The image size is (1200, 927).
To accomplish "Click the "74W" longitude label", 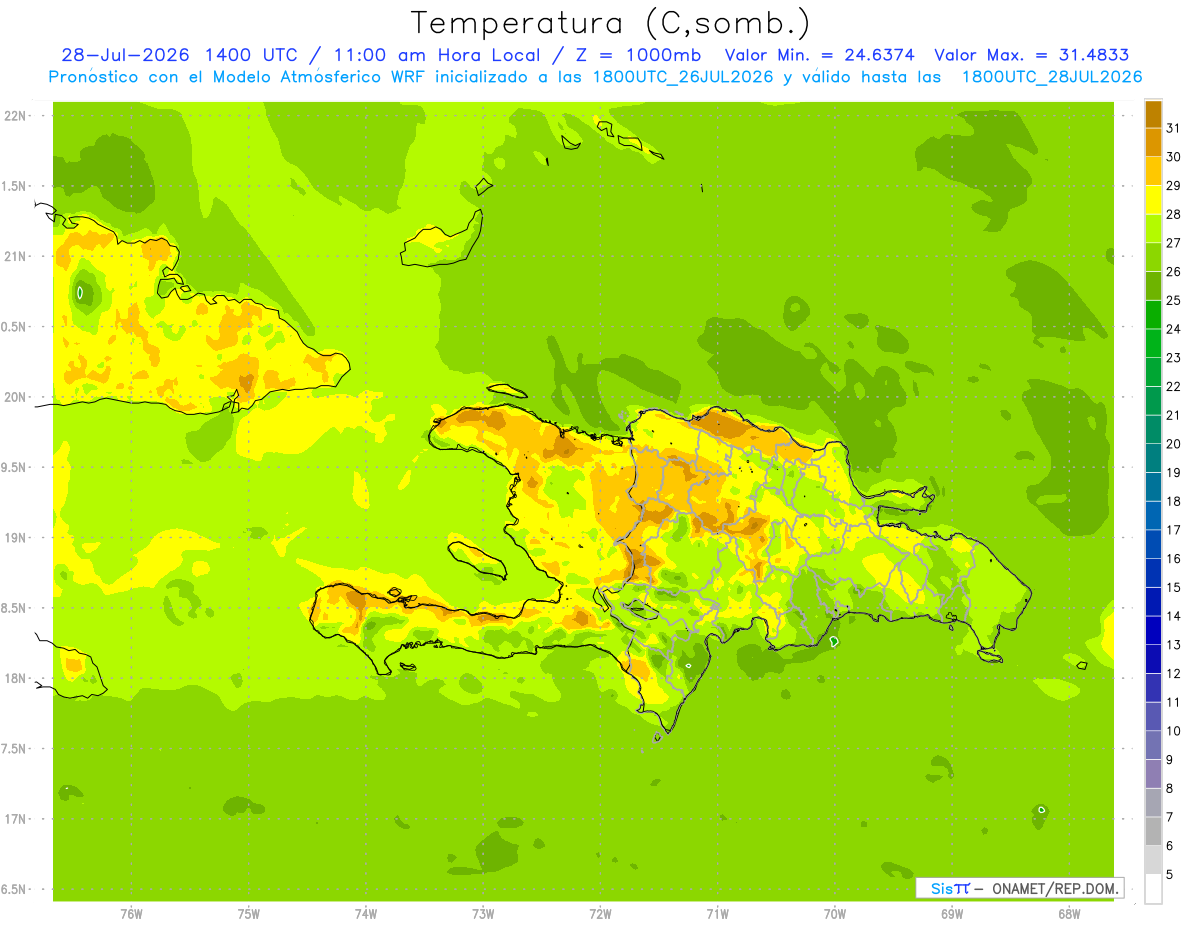I will 366,914.
